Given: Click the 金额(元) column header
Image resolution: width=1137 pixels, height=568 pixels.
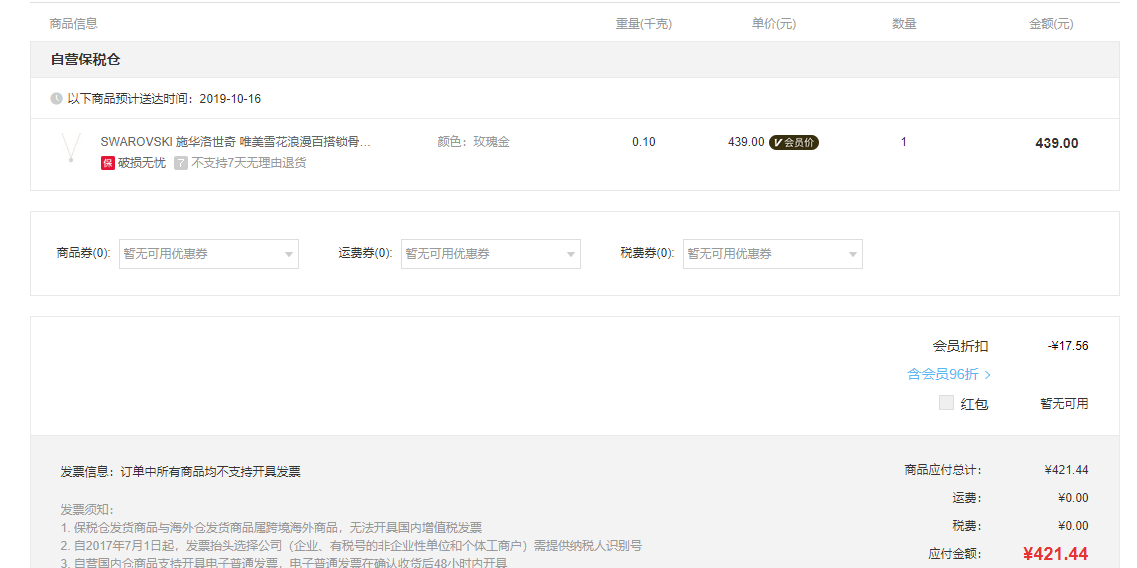Looking at the screenshot, I should (x=1051, y=23).
